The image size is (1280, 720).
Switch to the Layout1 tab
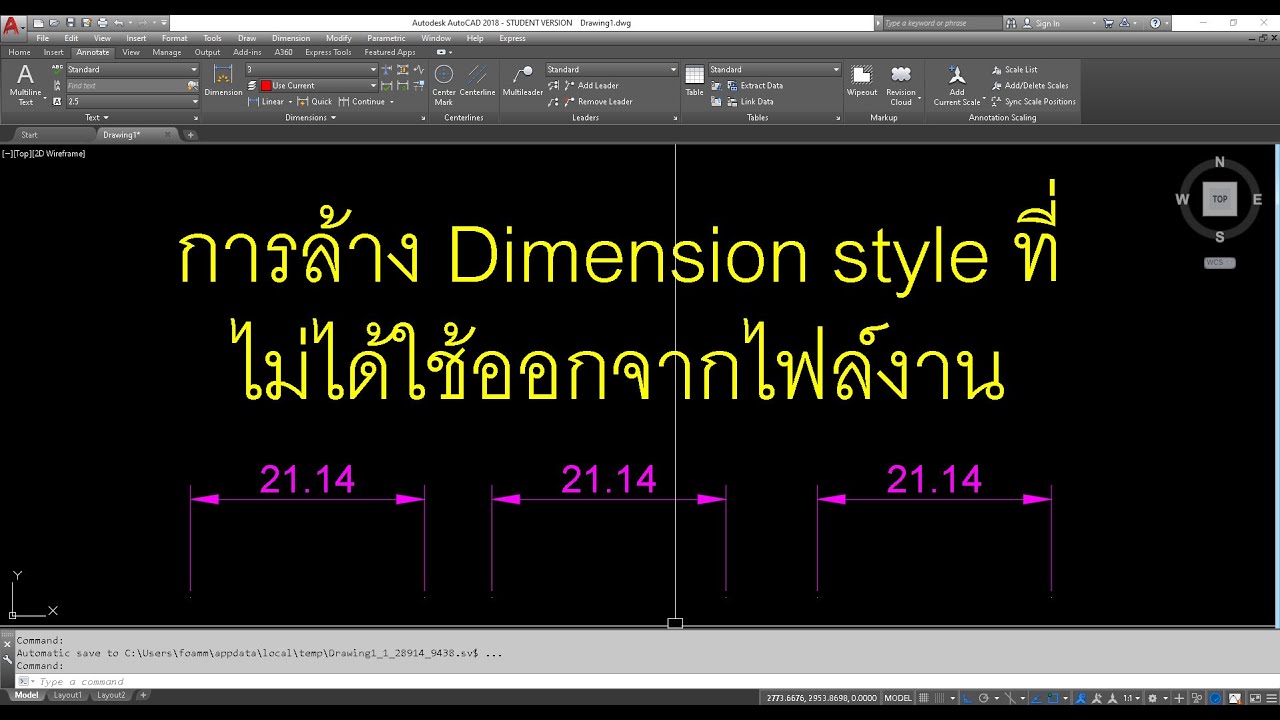[68, 695]
